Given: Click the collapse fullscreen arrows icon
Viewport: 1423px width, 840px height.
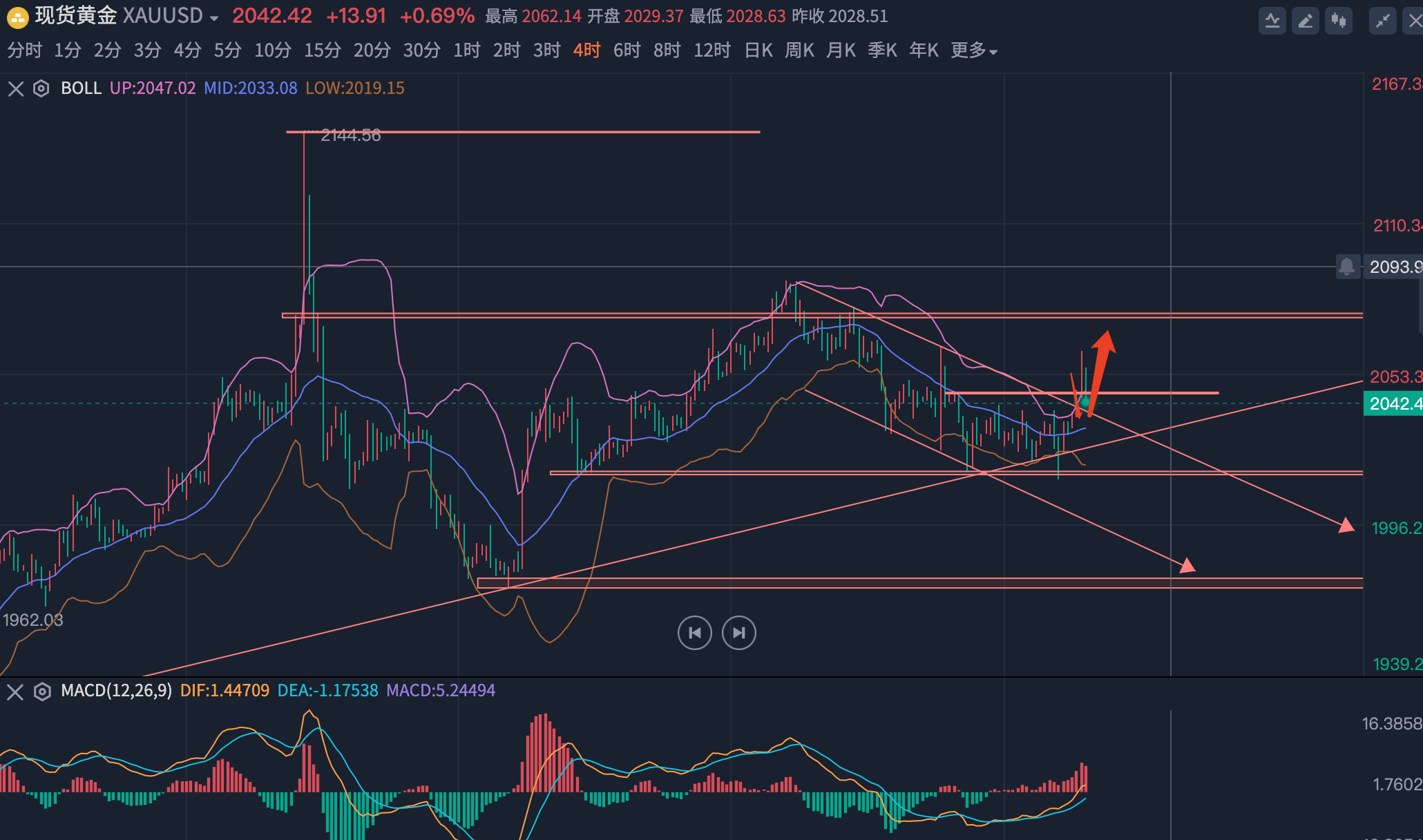Looking at the screenshot, I should click(1382, 21).
